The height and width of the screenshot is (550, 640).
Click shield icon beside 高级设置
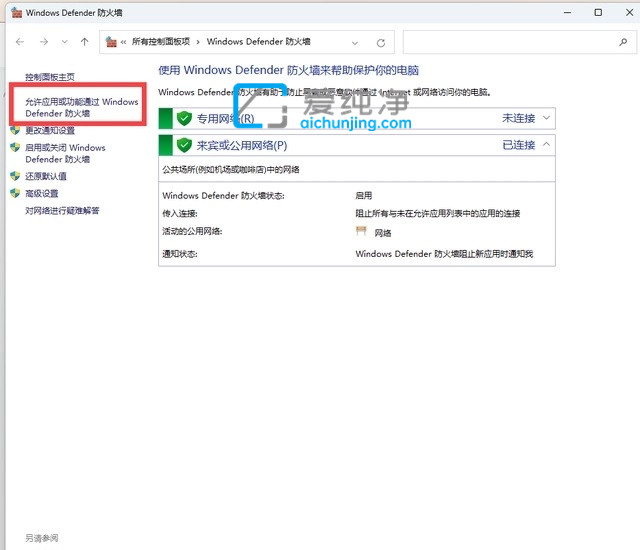click(15, 193)
